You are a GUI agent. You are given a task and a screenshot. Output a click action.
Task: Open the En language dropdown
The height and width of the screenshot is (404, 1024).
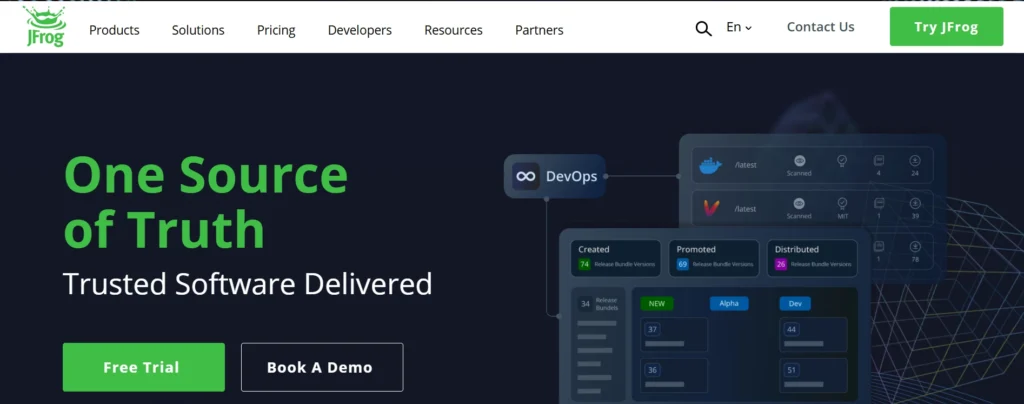point(739,27)
